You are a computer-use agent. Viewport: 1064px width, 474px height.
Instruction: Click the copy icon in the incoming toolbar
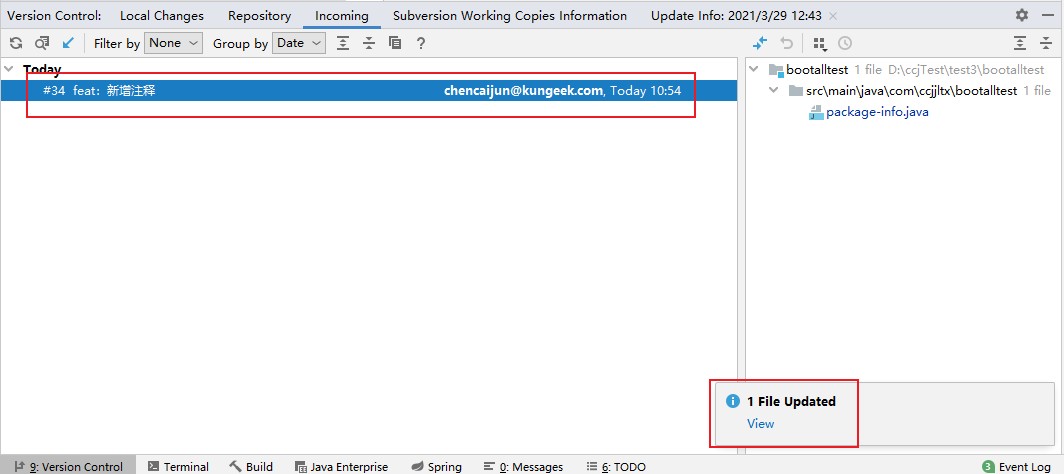pyautogui.click(x=395, y=43)
